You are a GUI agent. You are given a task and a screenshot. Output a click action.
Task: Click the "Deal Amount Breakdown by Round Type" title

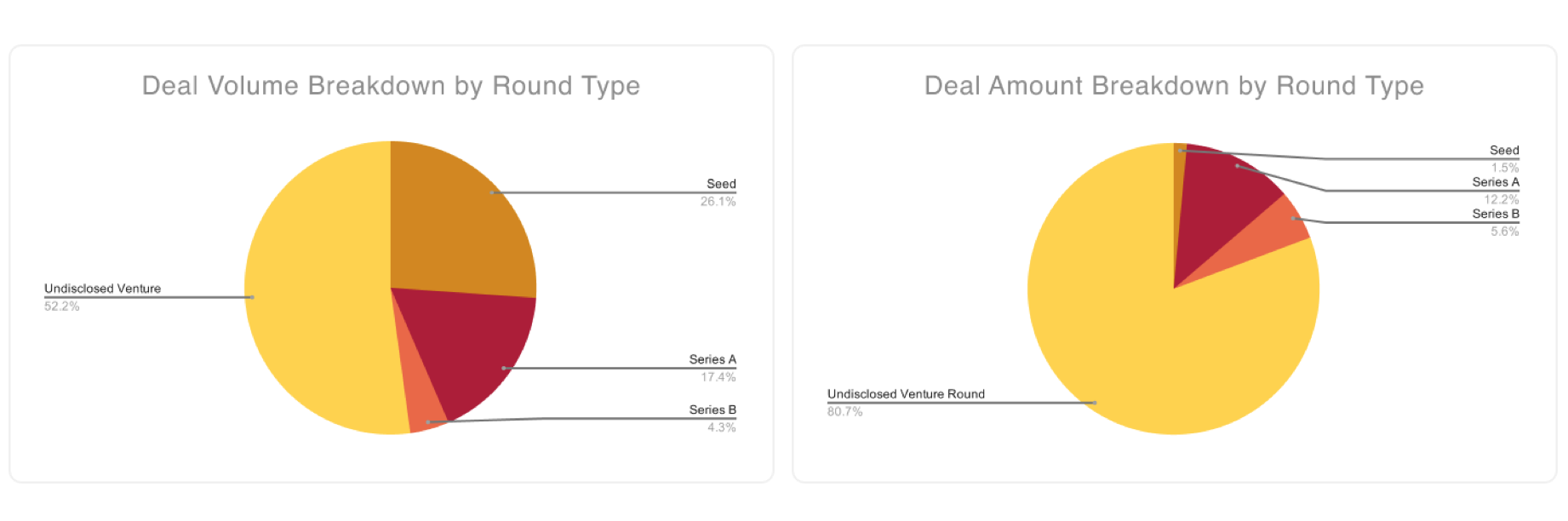[1174, 86]
